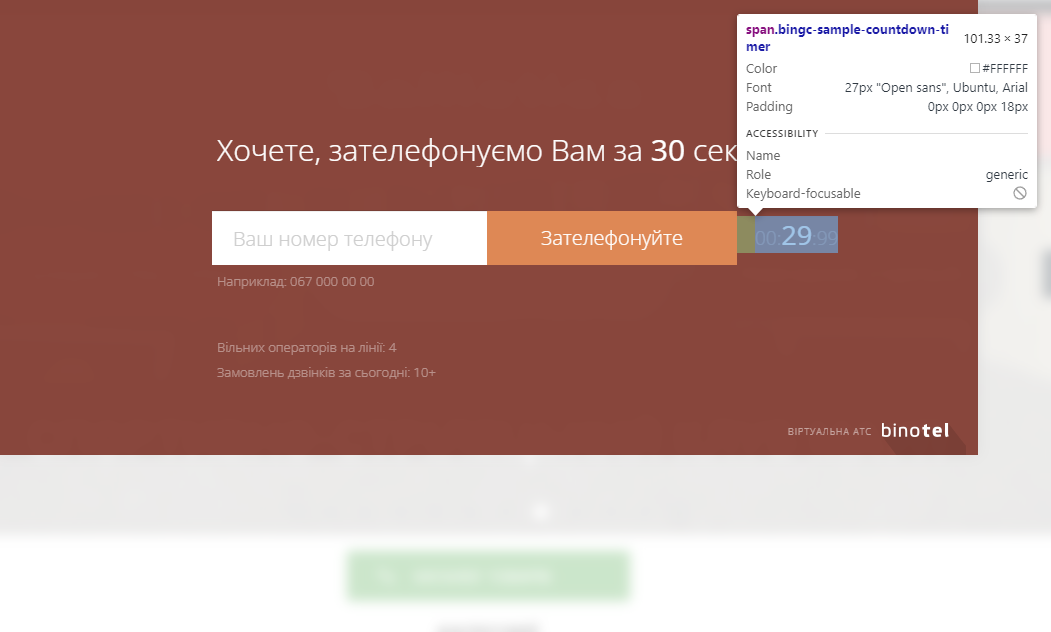
Task: Click "Замовлень дзвінків за сьогодні: 10+" text
Action: tap(326, 373)
